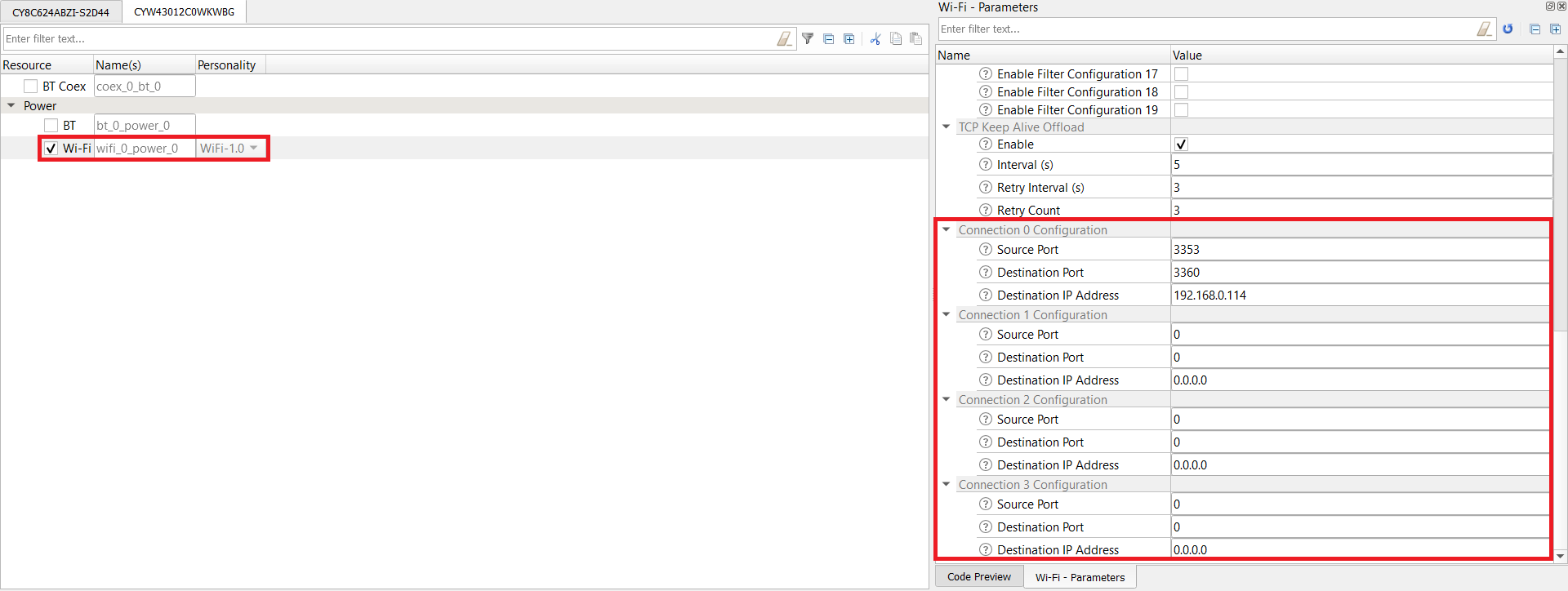Edit the wifi_0_power_0 name field
1568x591 pixels.
click(145, 148)
